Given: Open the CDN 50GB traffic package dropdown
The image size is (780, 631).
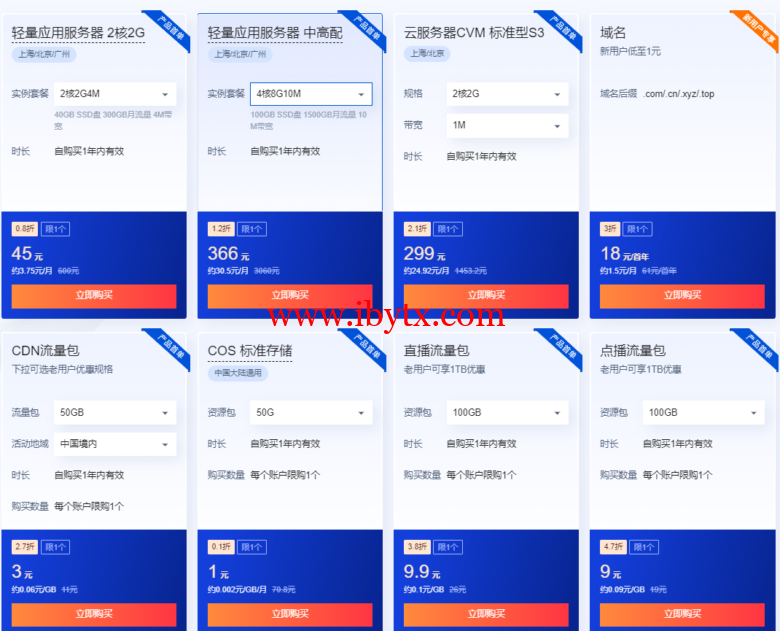Looking at the screenshot, I should click(x=115, y=413).
